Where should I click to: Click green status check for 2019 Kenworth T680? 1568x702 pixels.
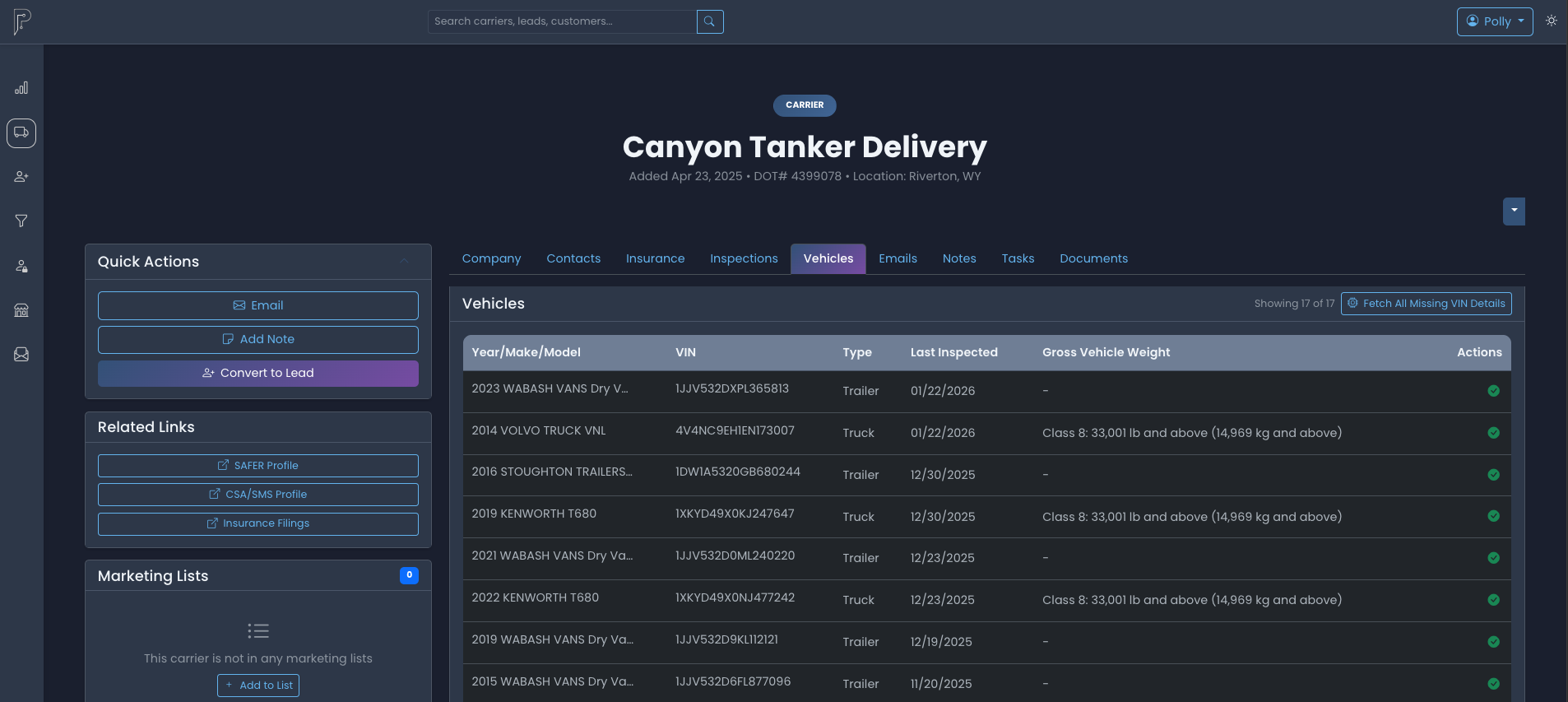coord(1493,516)
